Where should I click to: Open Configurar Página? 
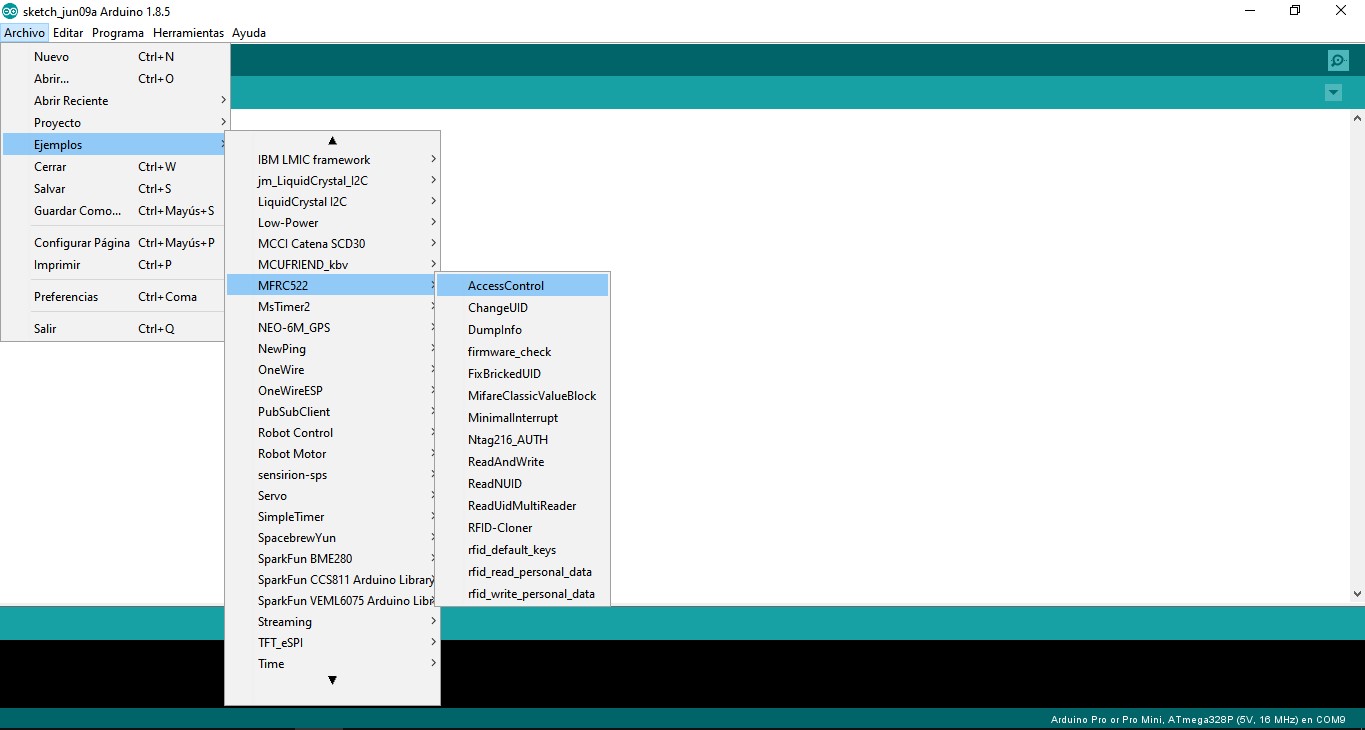[x=115, y=243]
